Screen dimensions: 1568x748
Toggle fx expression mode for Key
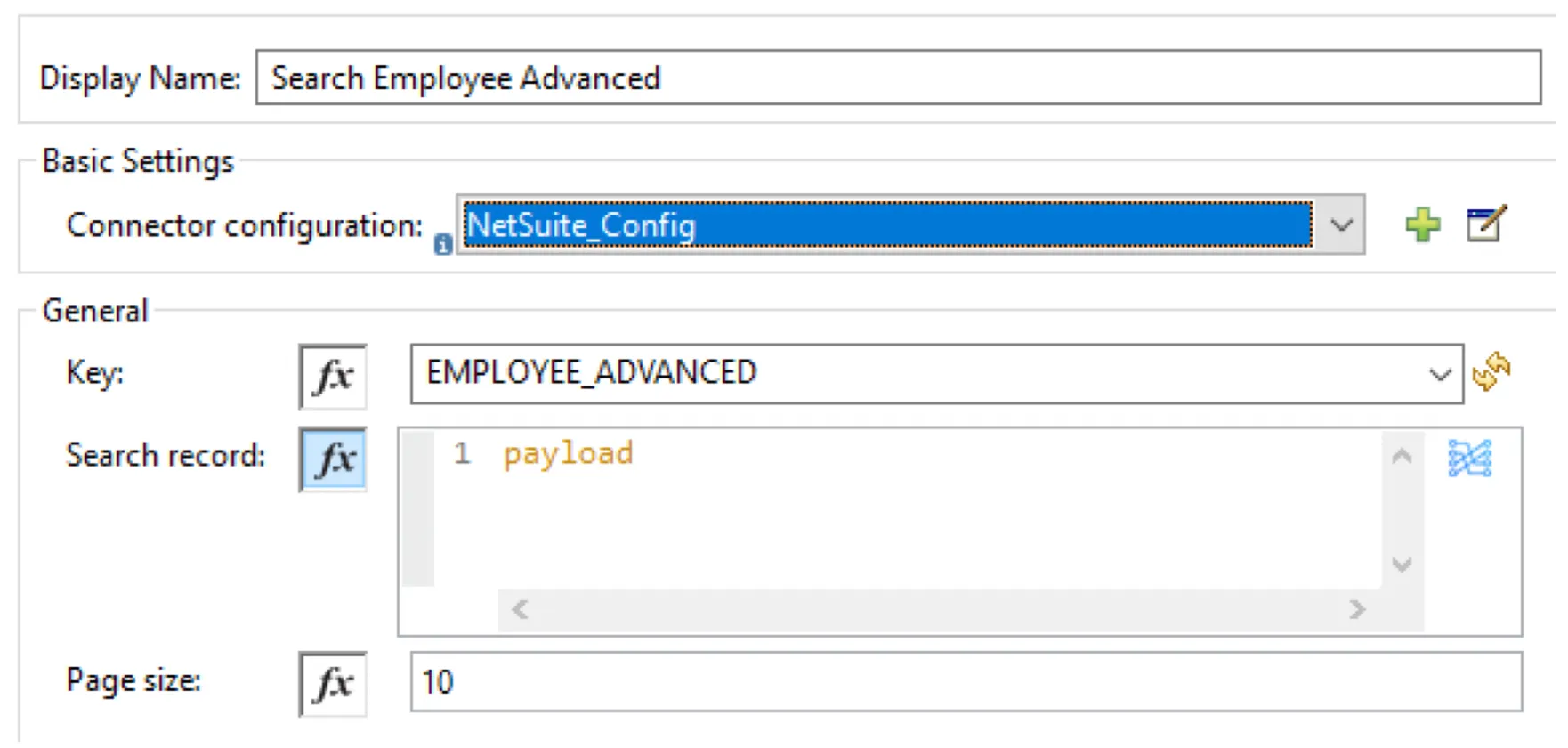tap(333, 376)
